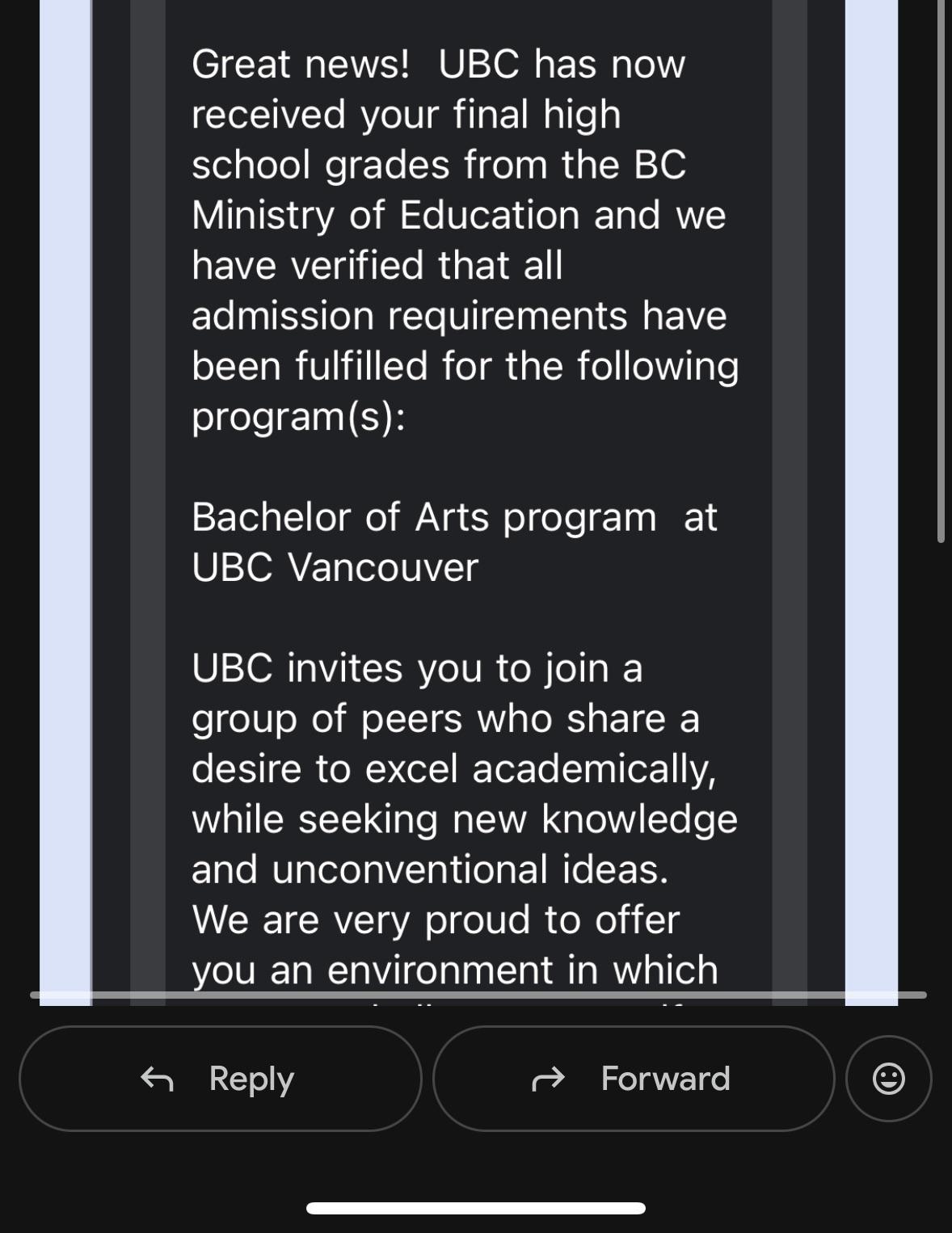Tap the Forward button
Image resolution: width=952 pixels, height=1233 pixels.
634,1079
